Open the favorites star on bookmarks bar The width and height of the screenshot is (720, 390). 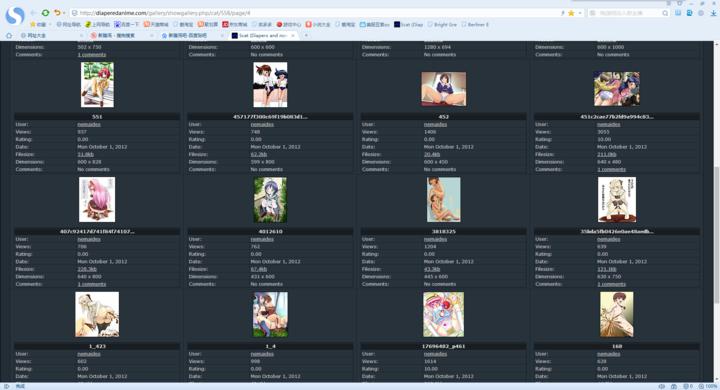pyautogui.click(x=33, y=24)
